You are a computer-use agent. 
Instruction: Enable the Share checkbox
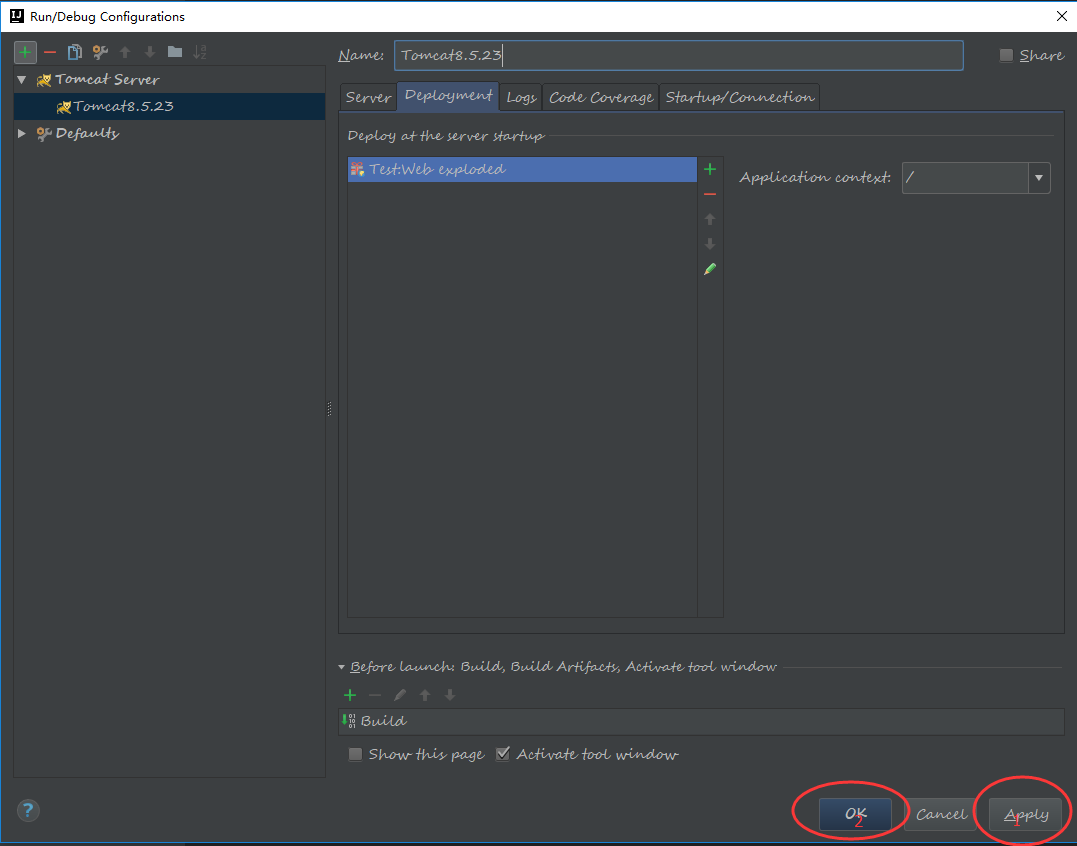coord(1006,56)
